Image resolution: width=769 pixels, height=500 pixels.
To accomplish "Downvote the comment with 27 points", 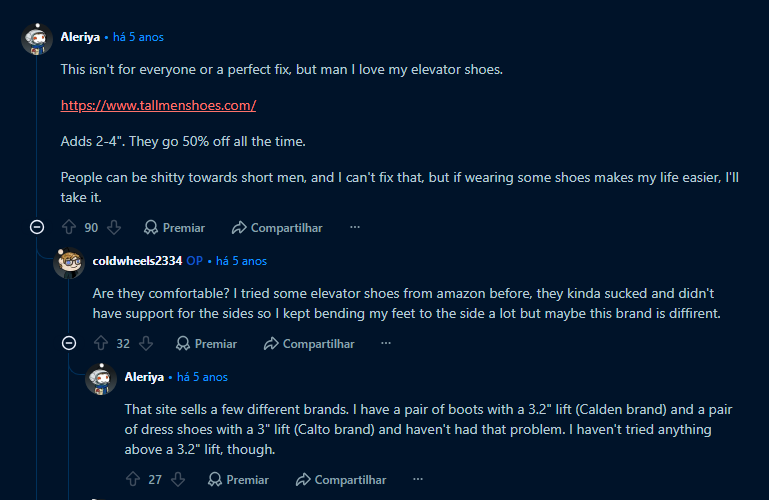I will [178, 479].
